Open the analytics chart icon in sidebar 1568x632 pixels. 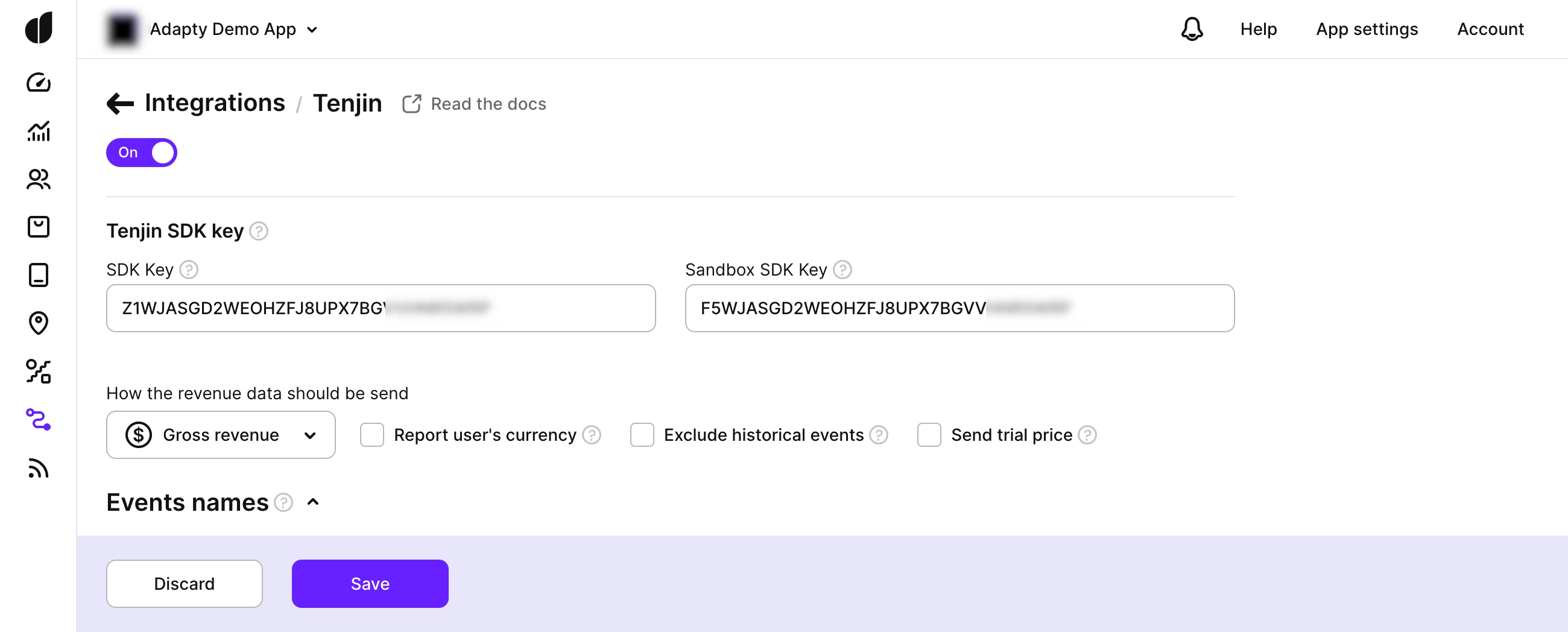pos(39,131)
